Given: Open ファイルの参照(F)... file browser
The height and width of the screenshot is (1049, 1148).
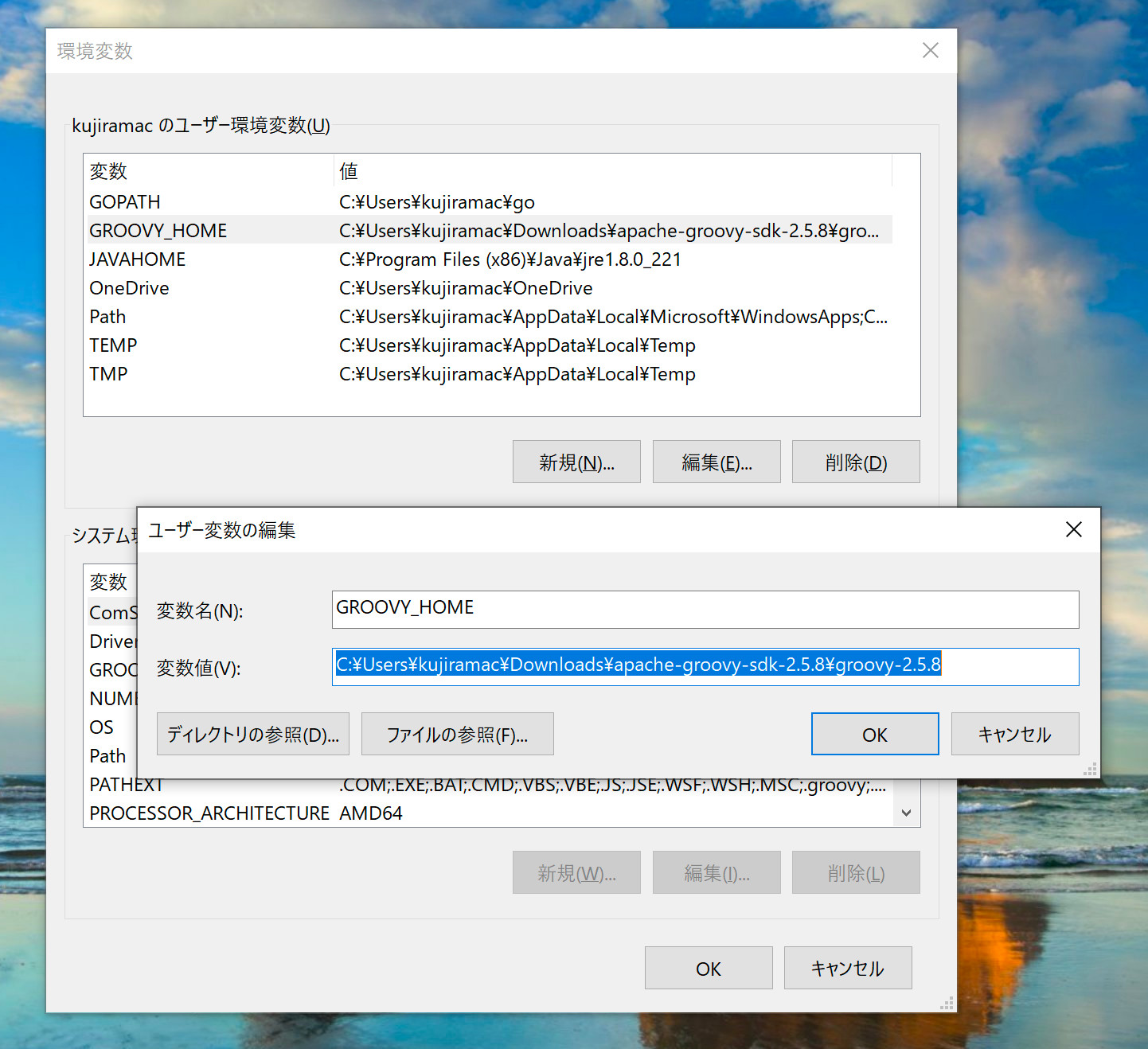Looking at the screenshot, I should (x=457, y=734).
